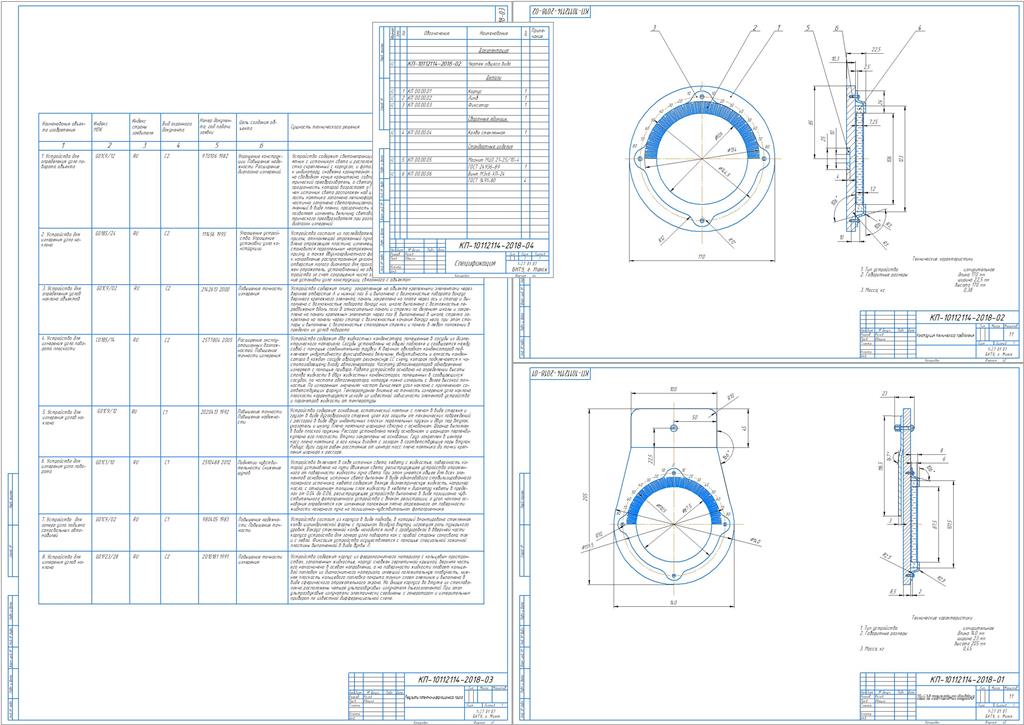Viewport: 1024px width, 725px height.
Task: Select column number 6 in patent table header
Action: (261, 145)
